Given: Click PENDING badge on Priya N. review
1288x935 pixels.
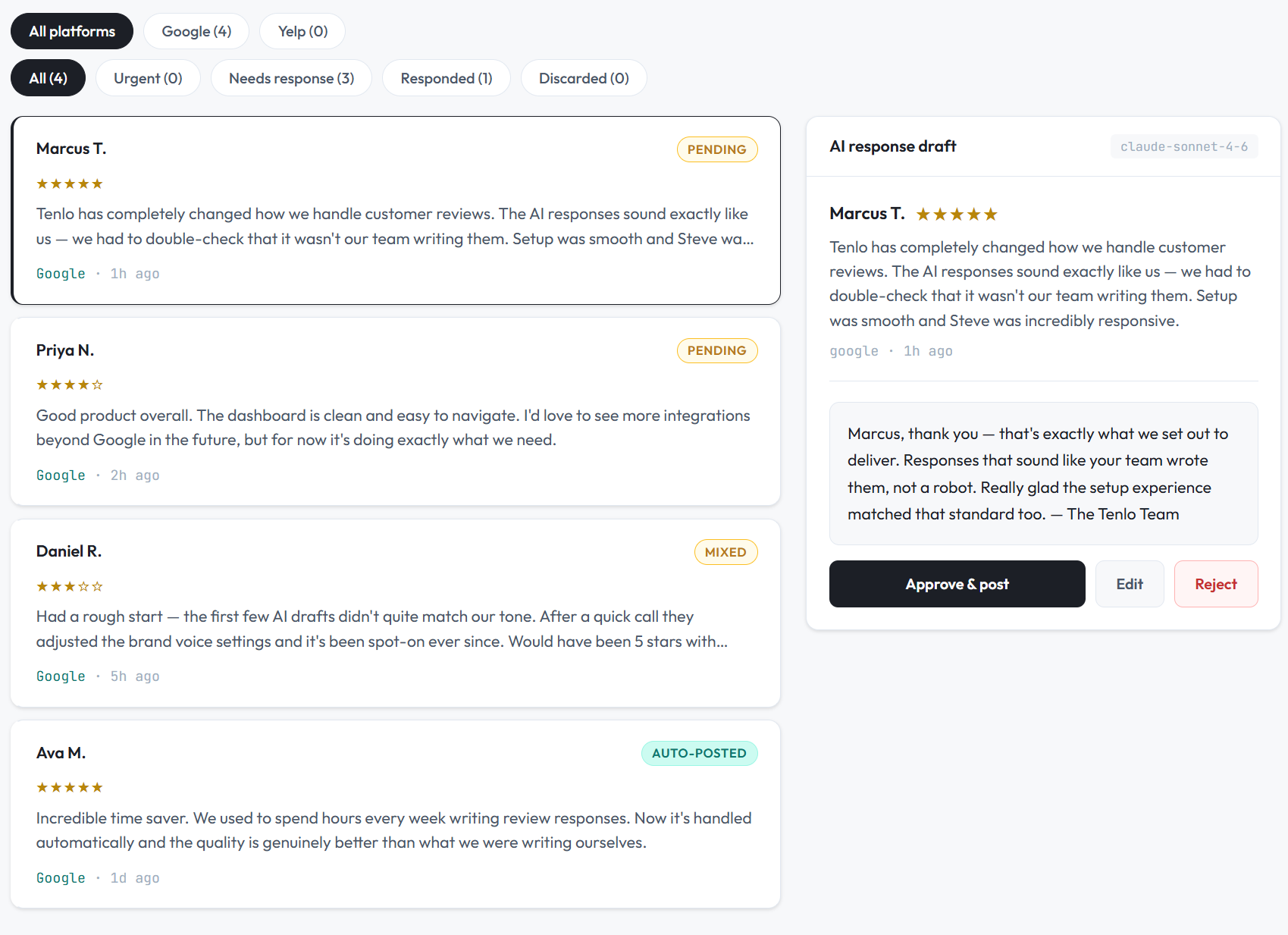Looking at the screenshot, I should [x=717, y=350].
